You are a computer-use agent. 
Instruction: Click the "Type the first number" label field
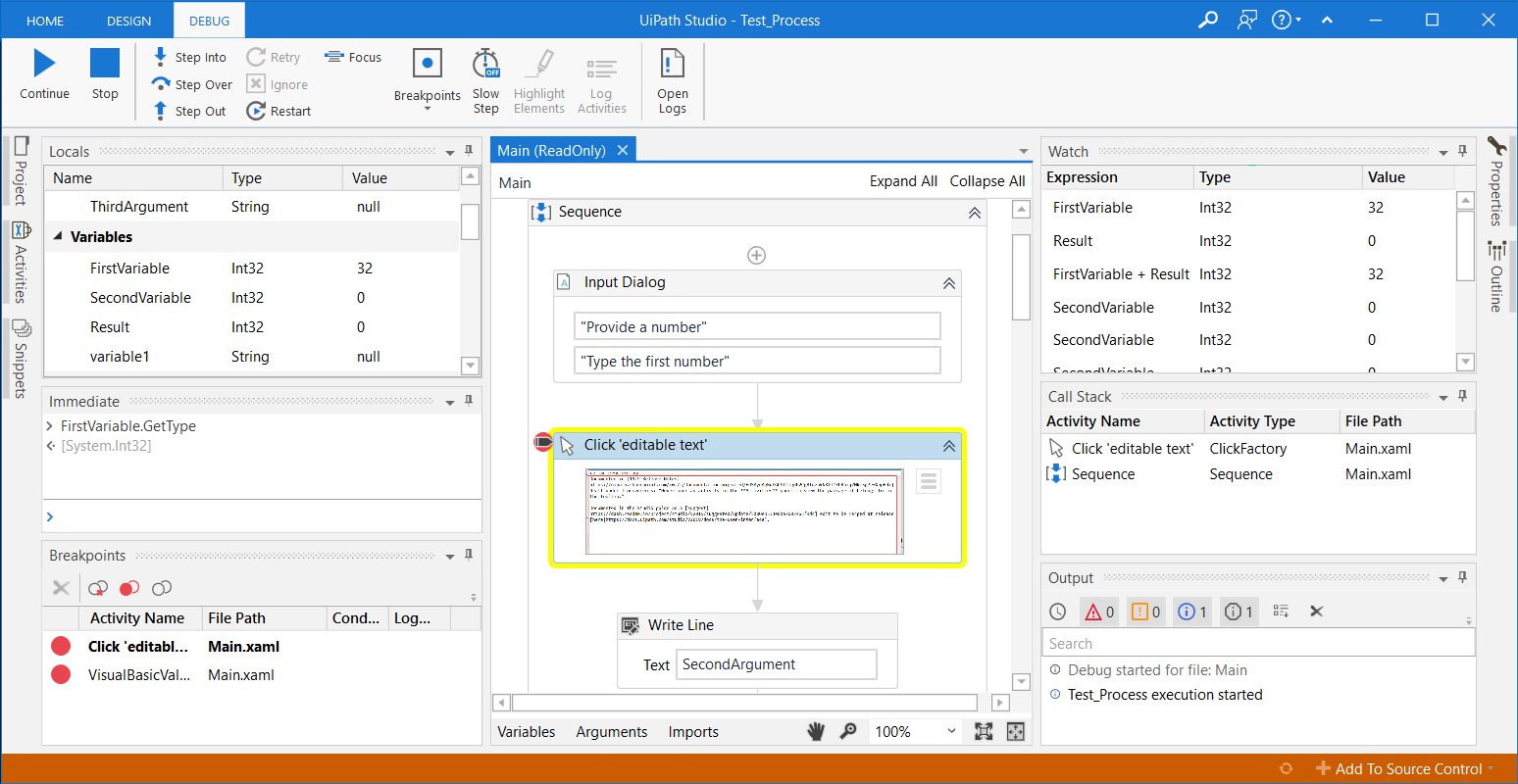tap(757, 361)
